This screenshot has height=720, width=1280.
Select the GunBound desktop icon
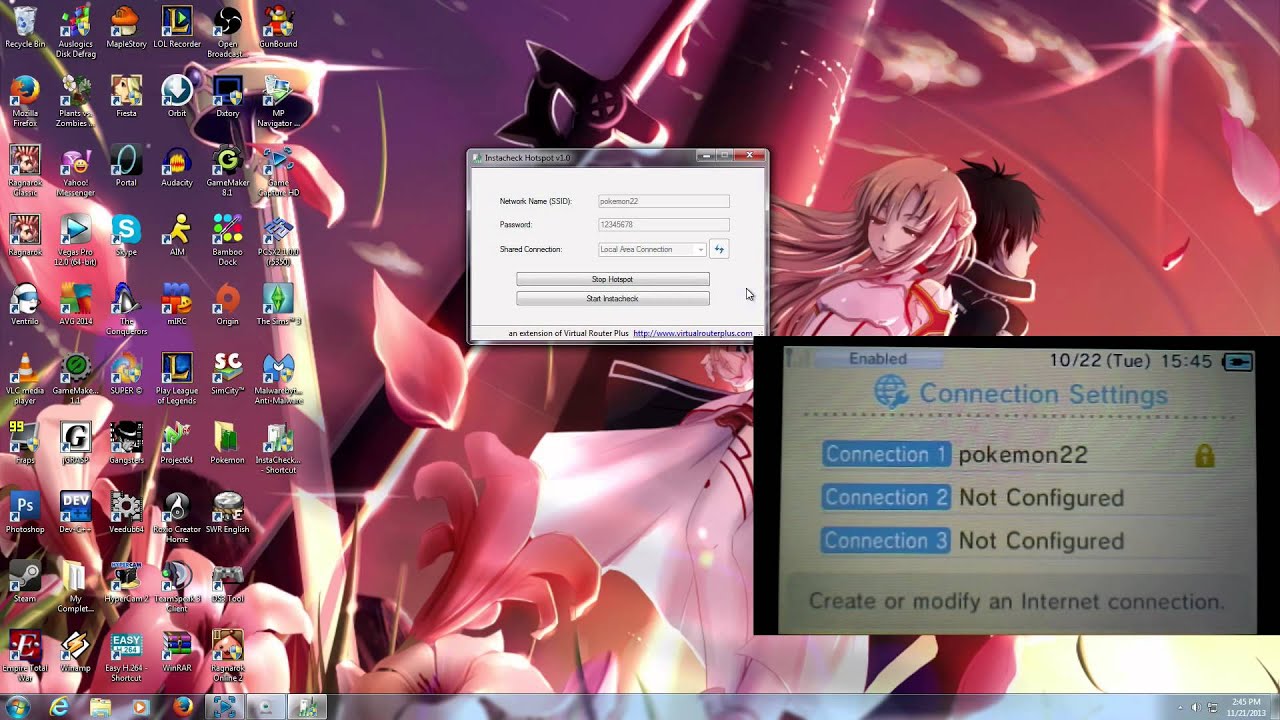coord(278,28)
